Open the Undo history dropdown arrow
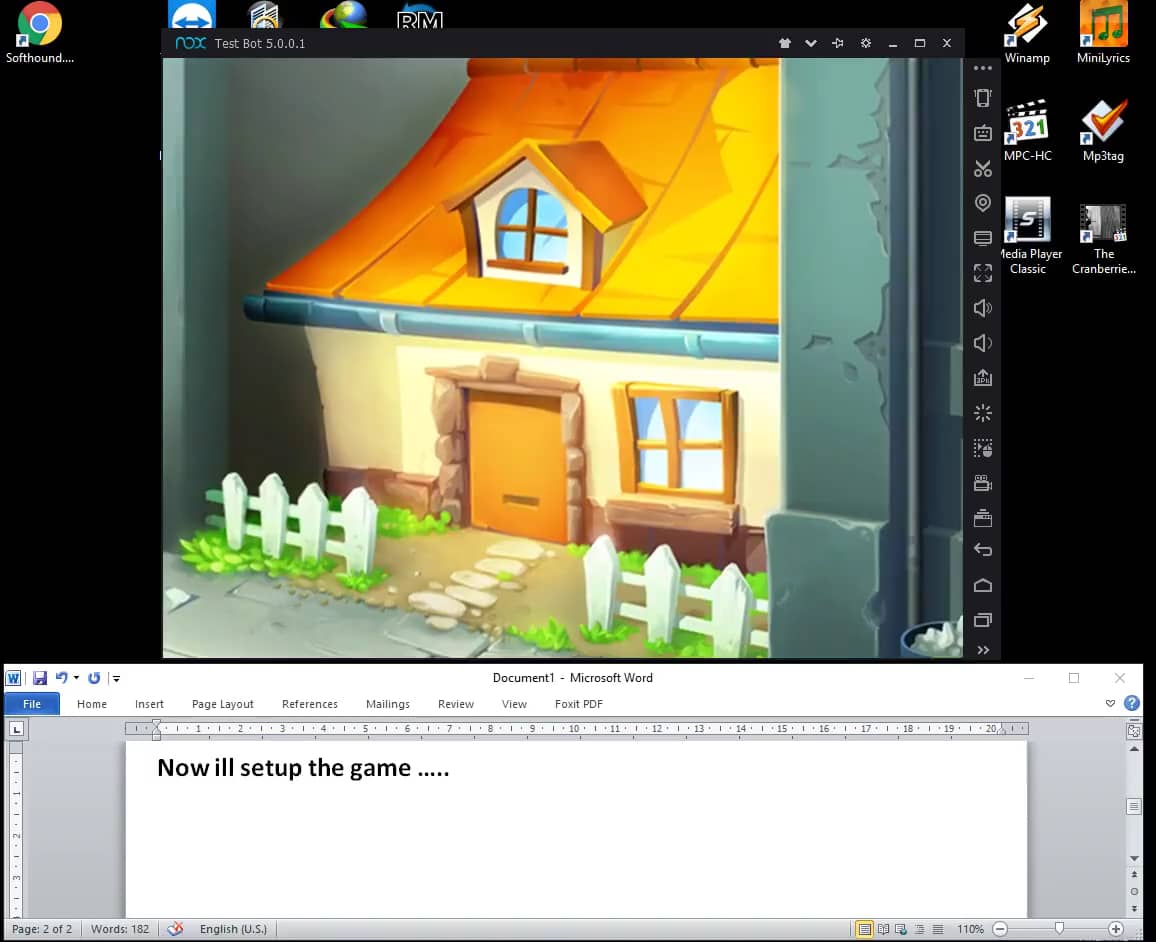 [x=77, y=678]
